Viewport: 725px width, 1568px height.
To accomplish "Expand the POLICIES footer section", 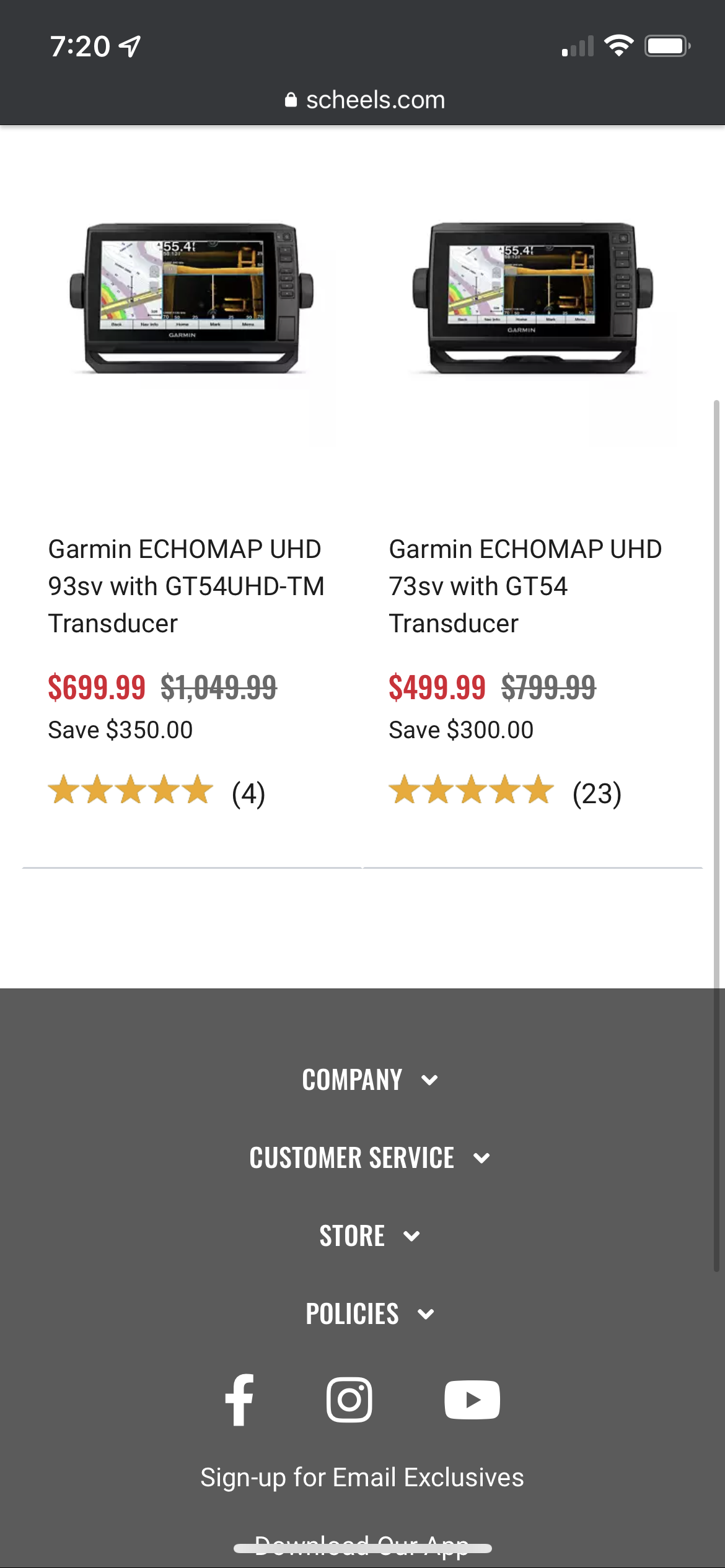I will (370, 1314).
